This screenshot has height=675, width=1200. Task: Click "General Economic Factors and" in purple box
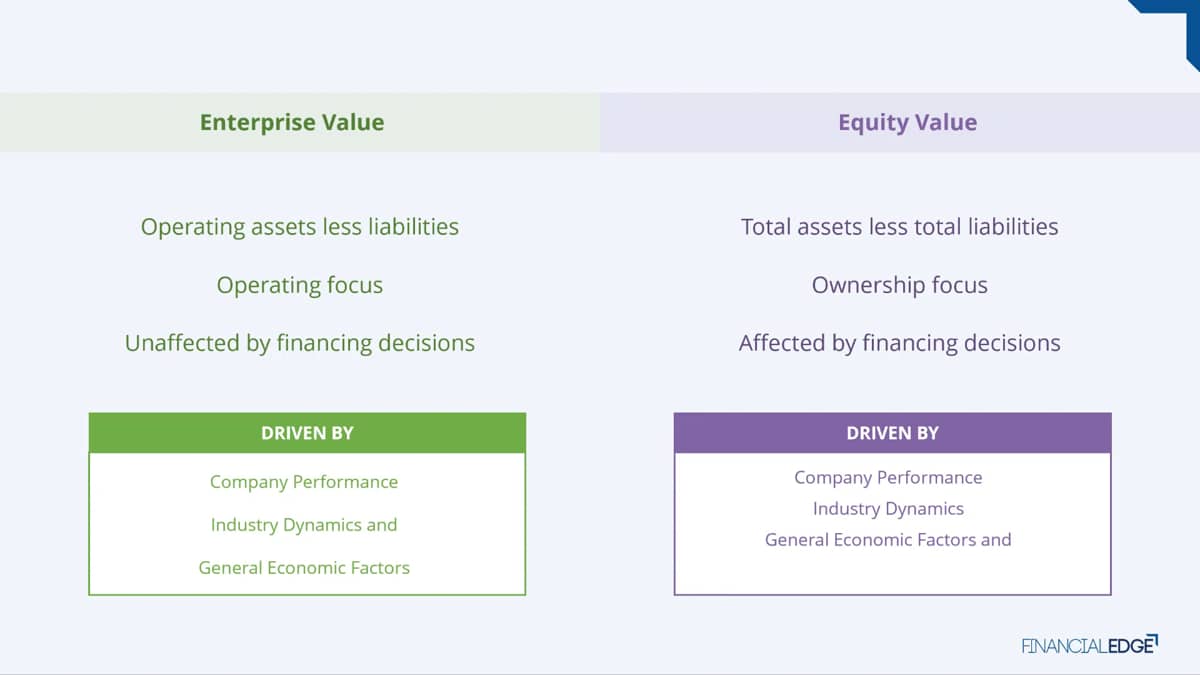click(x=888, y=540)
